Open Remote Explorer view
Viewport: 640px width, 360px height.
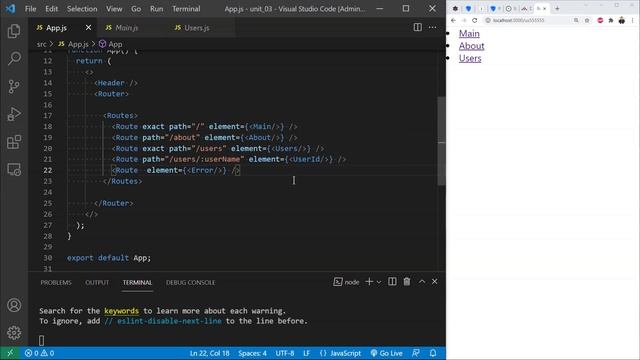point(14,169)
